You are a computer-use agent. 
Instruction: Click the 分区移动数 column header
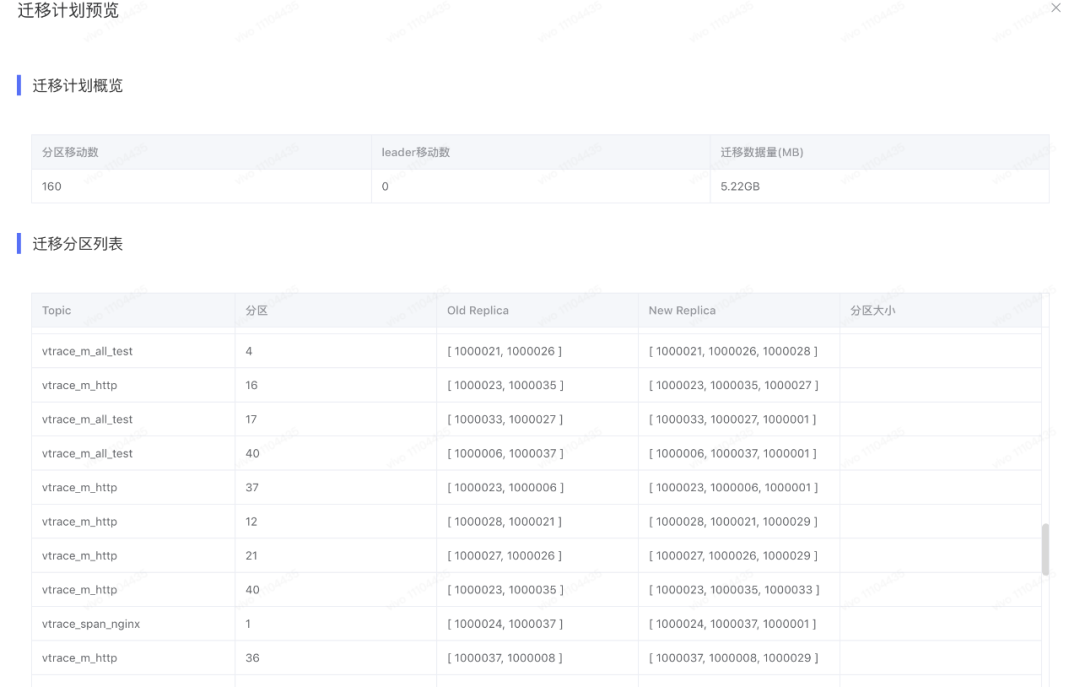68,152
